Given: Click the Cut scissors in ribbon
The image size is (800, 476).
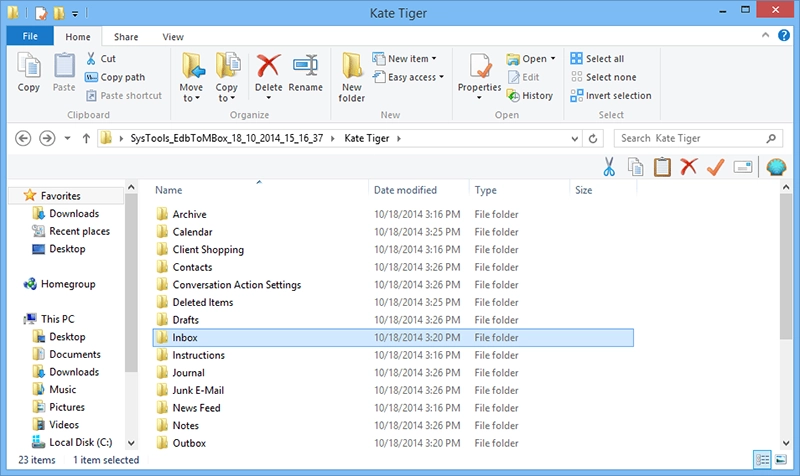Looking at the screenshot, I should 91,58.
